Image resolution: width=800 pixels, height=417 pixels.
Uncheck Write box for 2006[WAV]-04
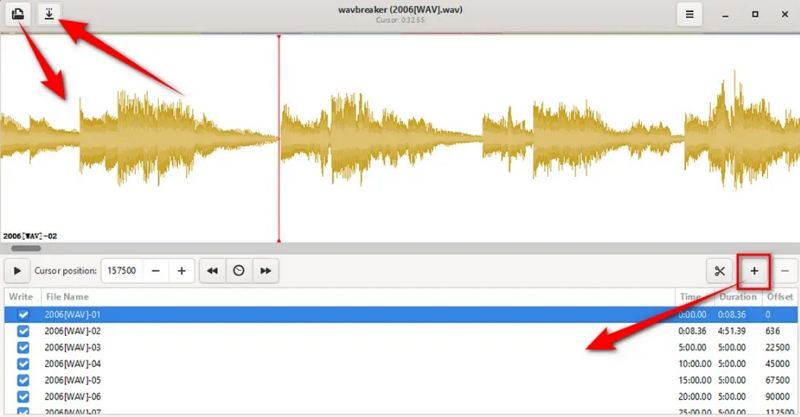[x=23, y=363]
